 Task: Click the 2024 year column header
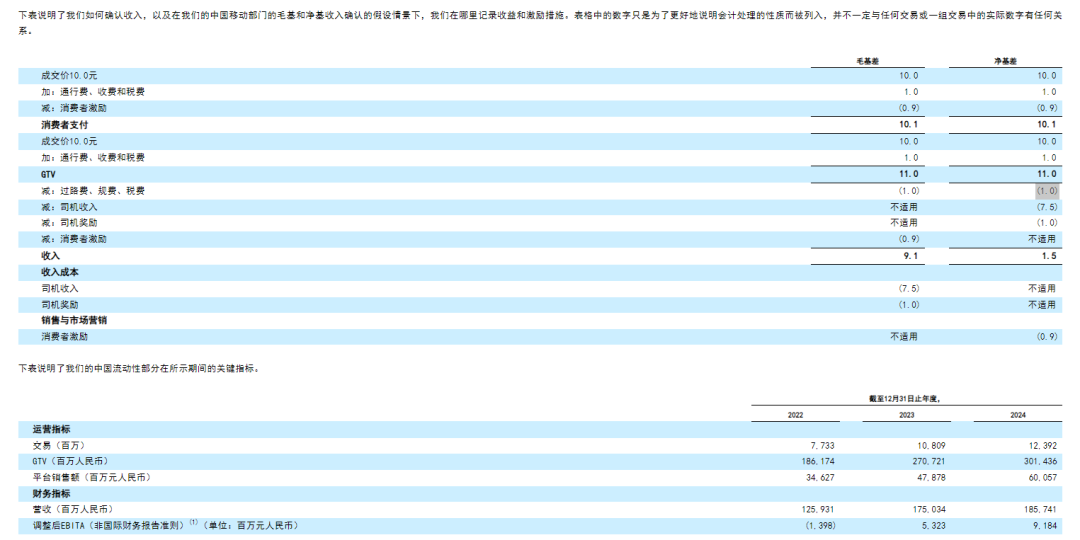(1017, 414)
